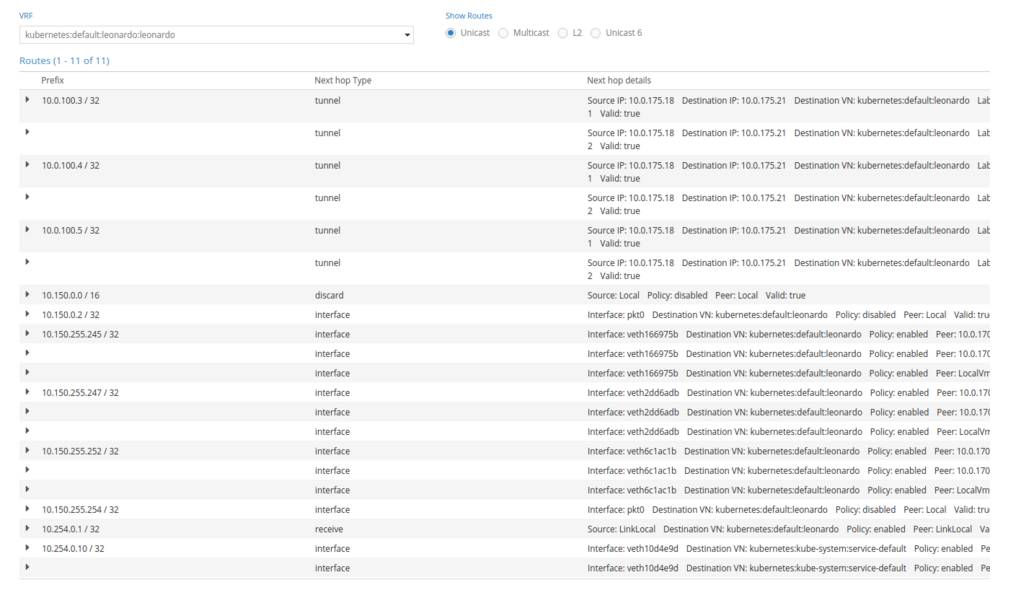The image size is (1013, 595).
Task: Click the Next hop Type column header
Action: [x=342, y=80]
